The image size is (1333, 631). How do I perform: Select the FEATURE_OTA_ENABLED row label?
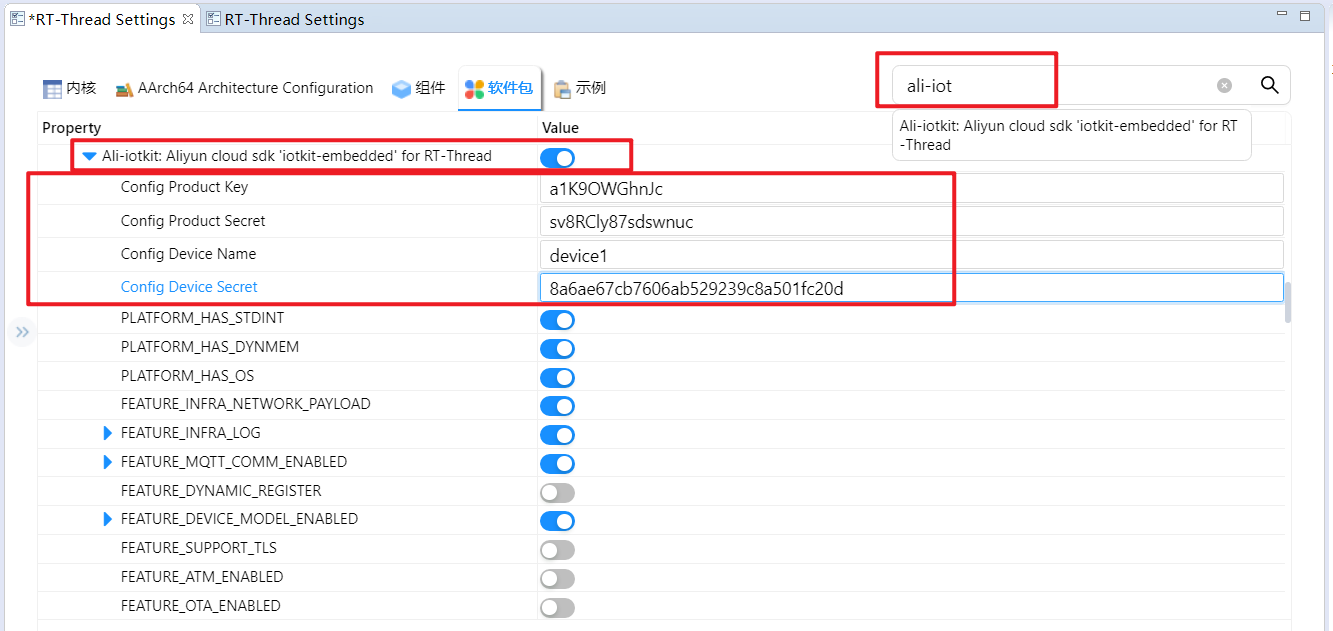pos(200,606)
